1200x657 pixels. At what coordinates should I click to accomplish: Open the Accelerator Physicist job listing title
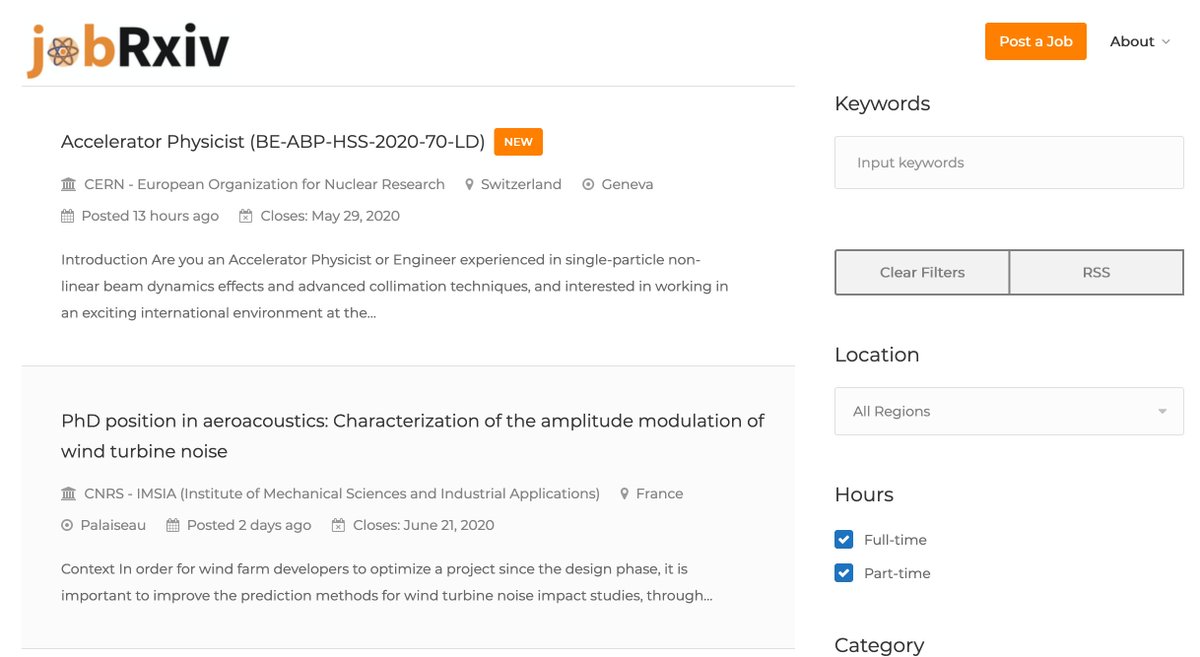pos(273,142)
